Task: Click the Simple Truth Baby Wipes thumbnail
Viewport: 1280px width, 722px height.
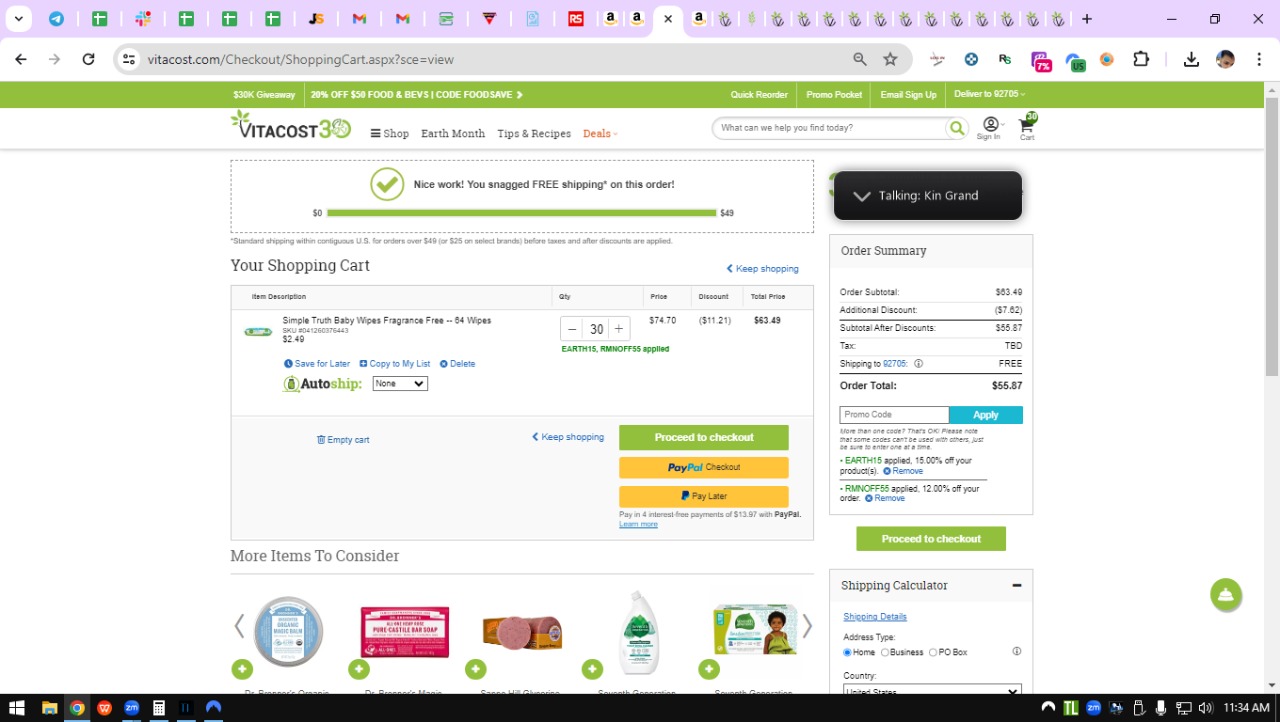Action: coord(258,331)
